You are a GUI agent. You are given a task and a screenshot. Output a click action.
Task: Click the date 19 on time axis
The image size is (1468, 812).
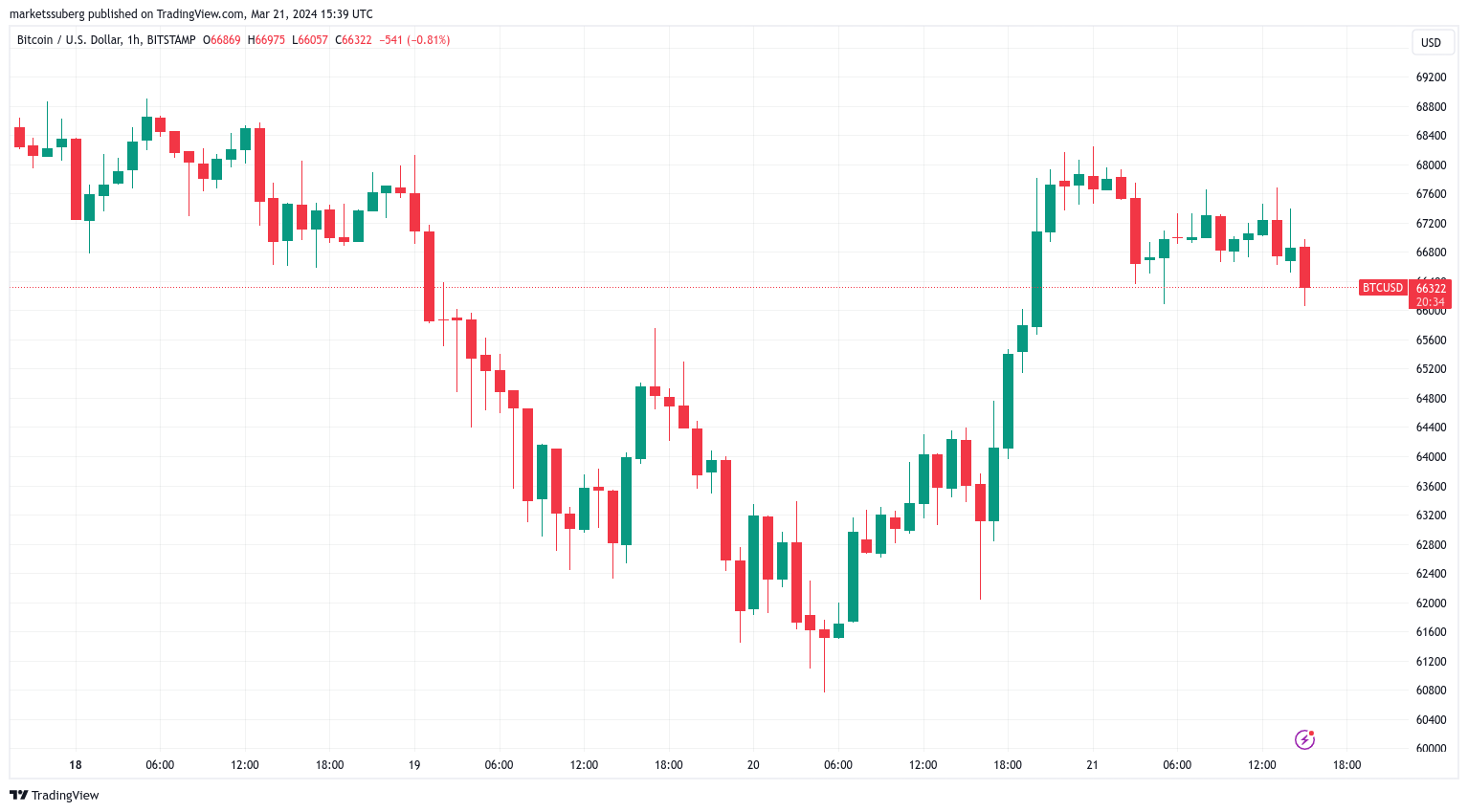(x=414, y=765)
